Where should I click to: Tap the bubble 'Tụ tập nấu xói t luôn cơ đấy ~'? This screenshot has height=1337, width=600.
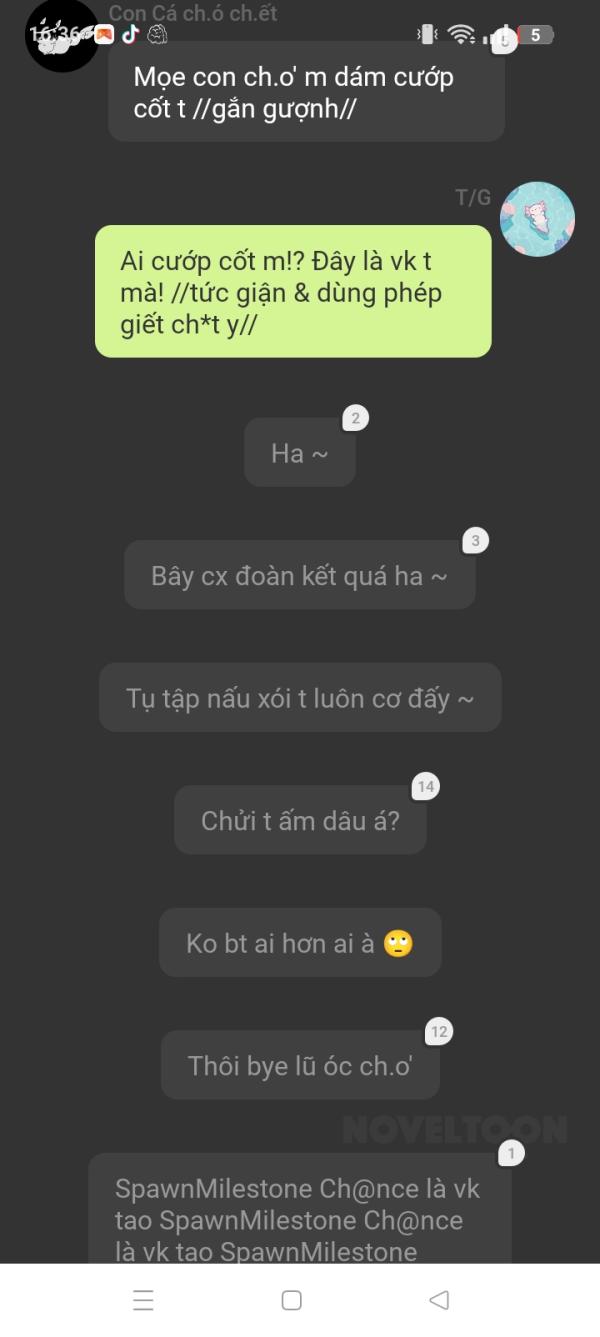[x=300, y=697]
